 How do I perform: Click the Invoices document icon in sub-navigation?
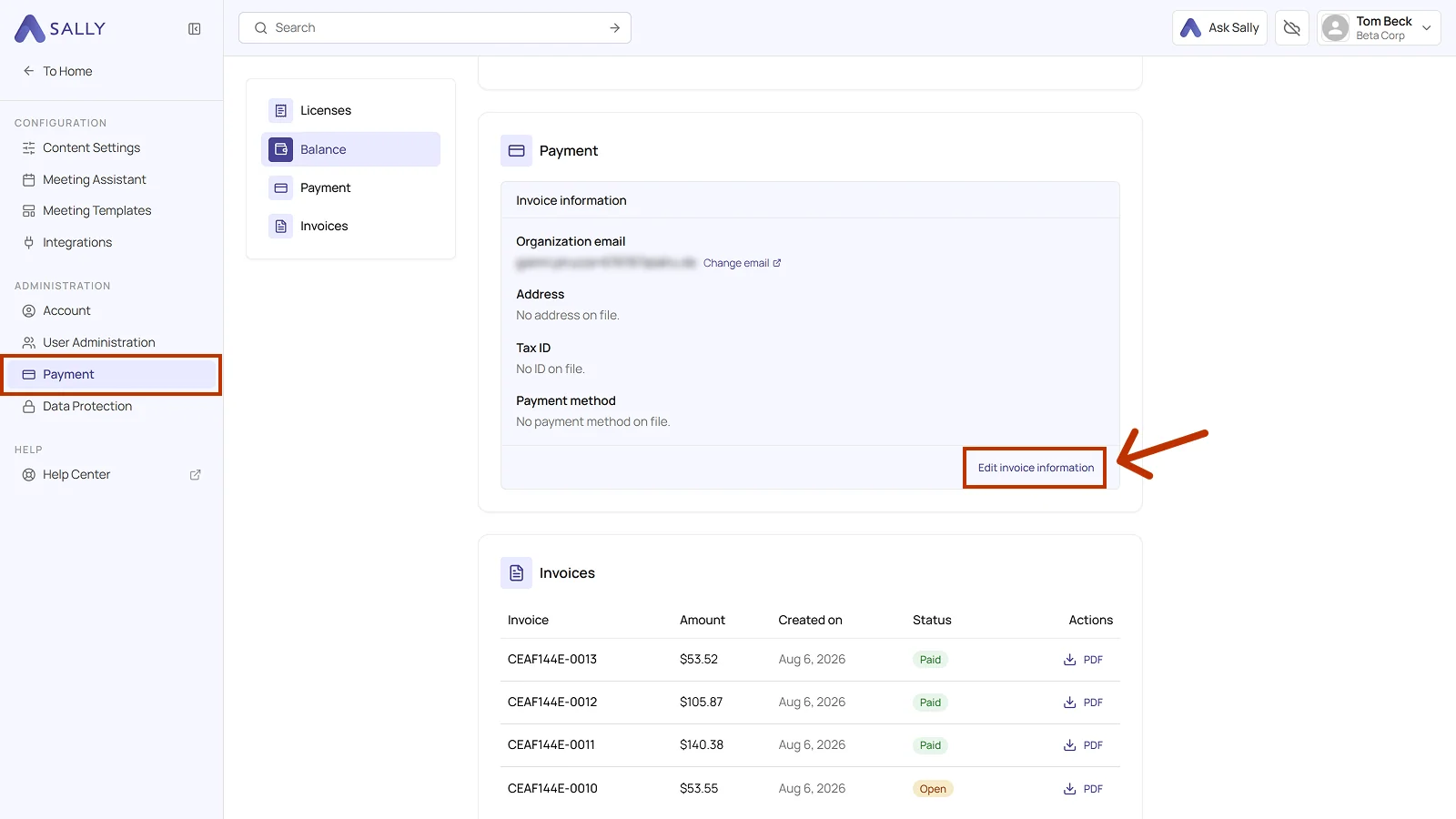[281, 226]
